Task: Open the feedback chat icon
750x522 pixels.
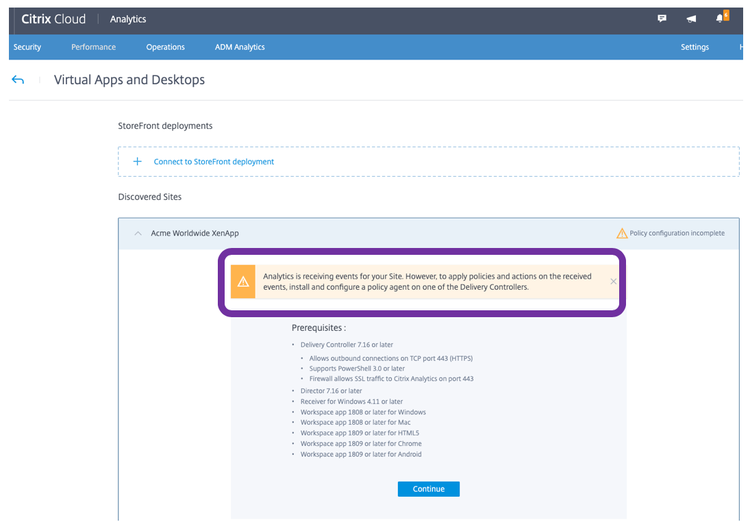Action: coord(662,19)
